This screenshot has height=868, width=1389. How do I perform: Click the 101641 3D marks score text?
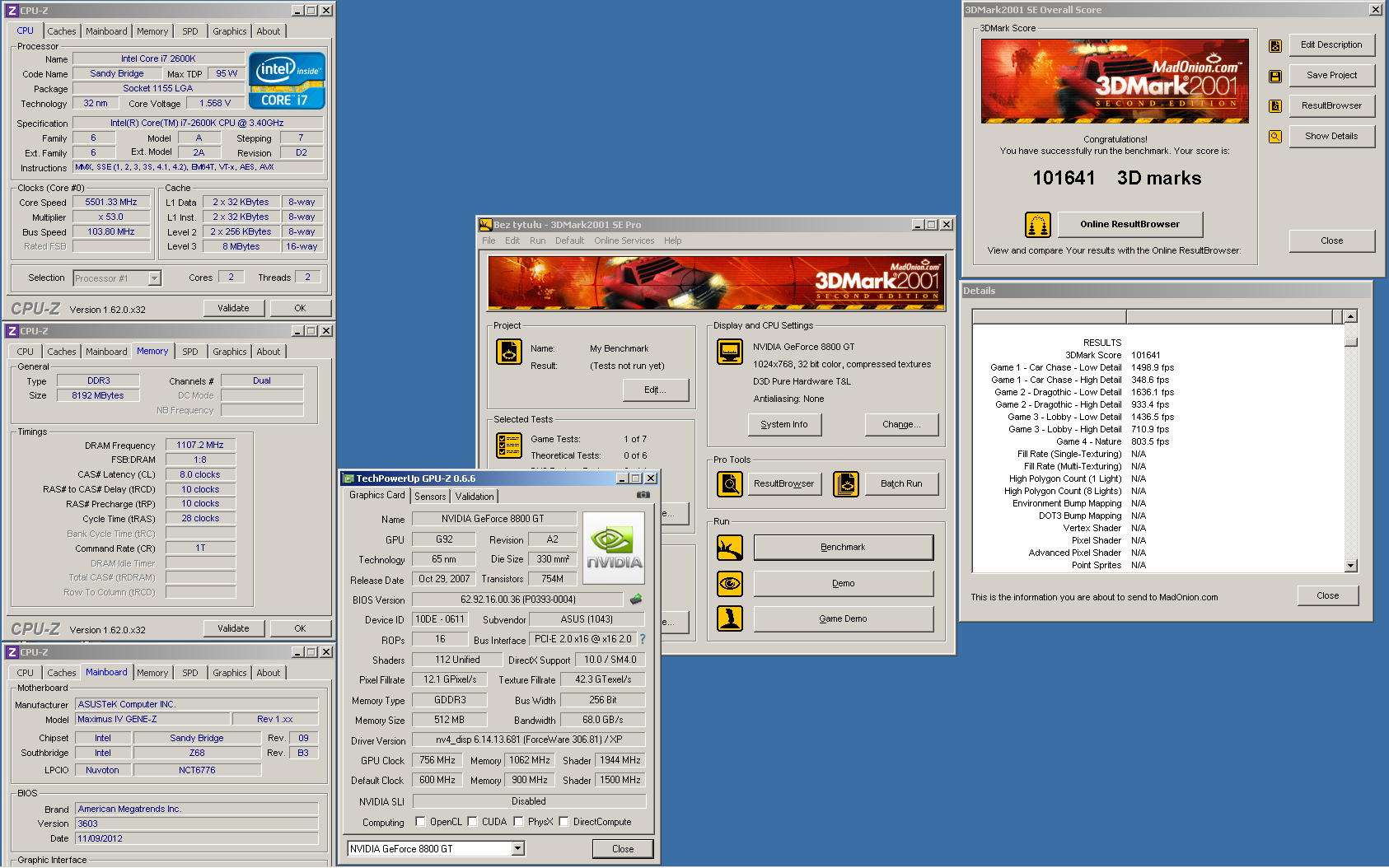pos(1117,179)
